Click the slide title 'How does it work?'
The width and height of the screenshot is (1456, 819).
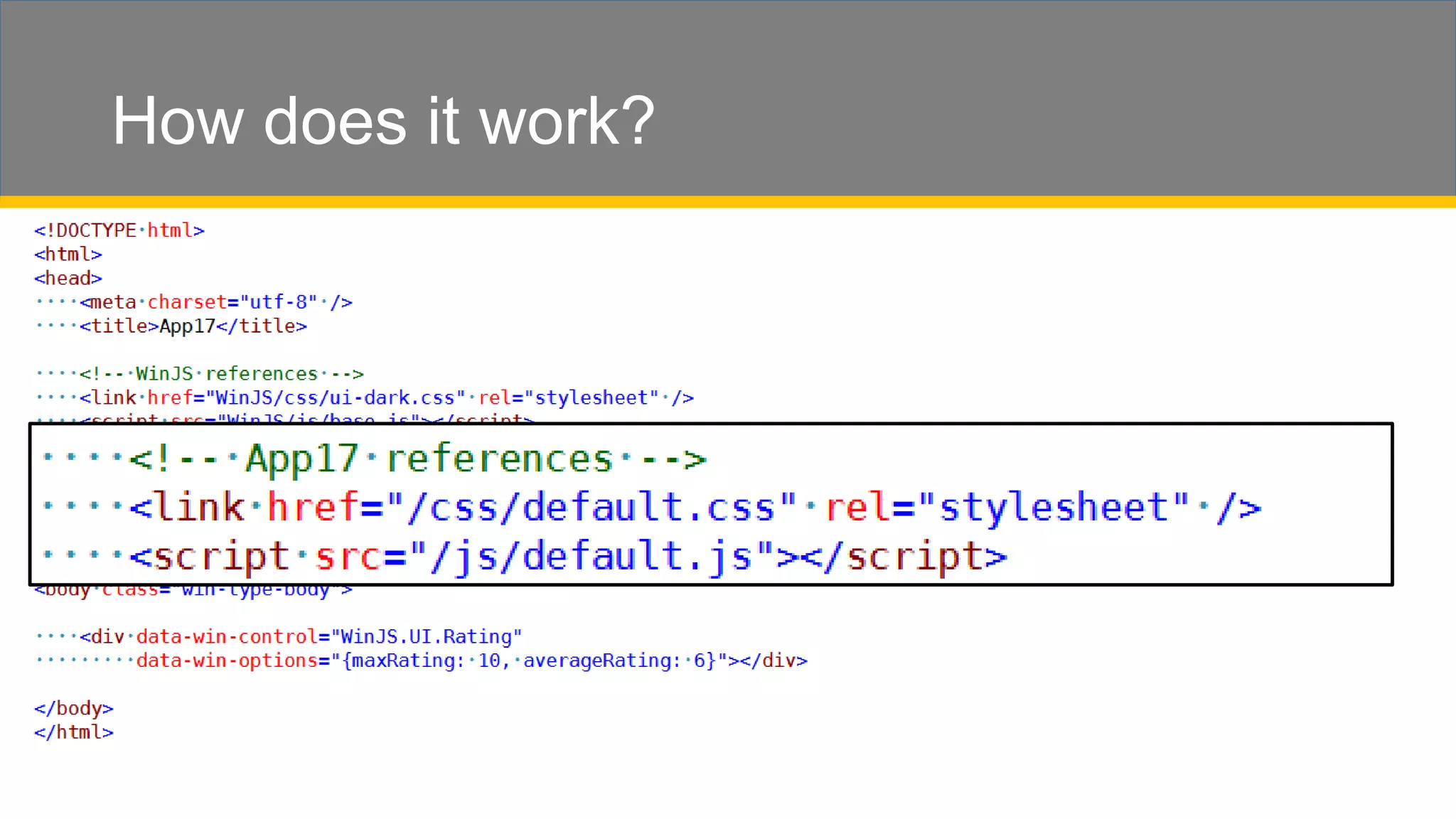pyautogui.click(x=382, y=122)
